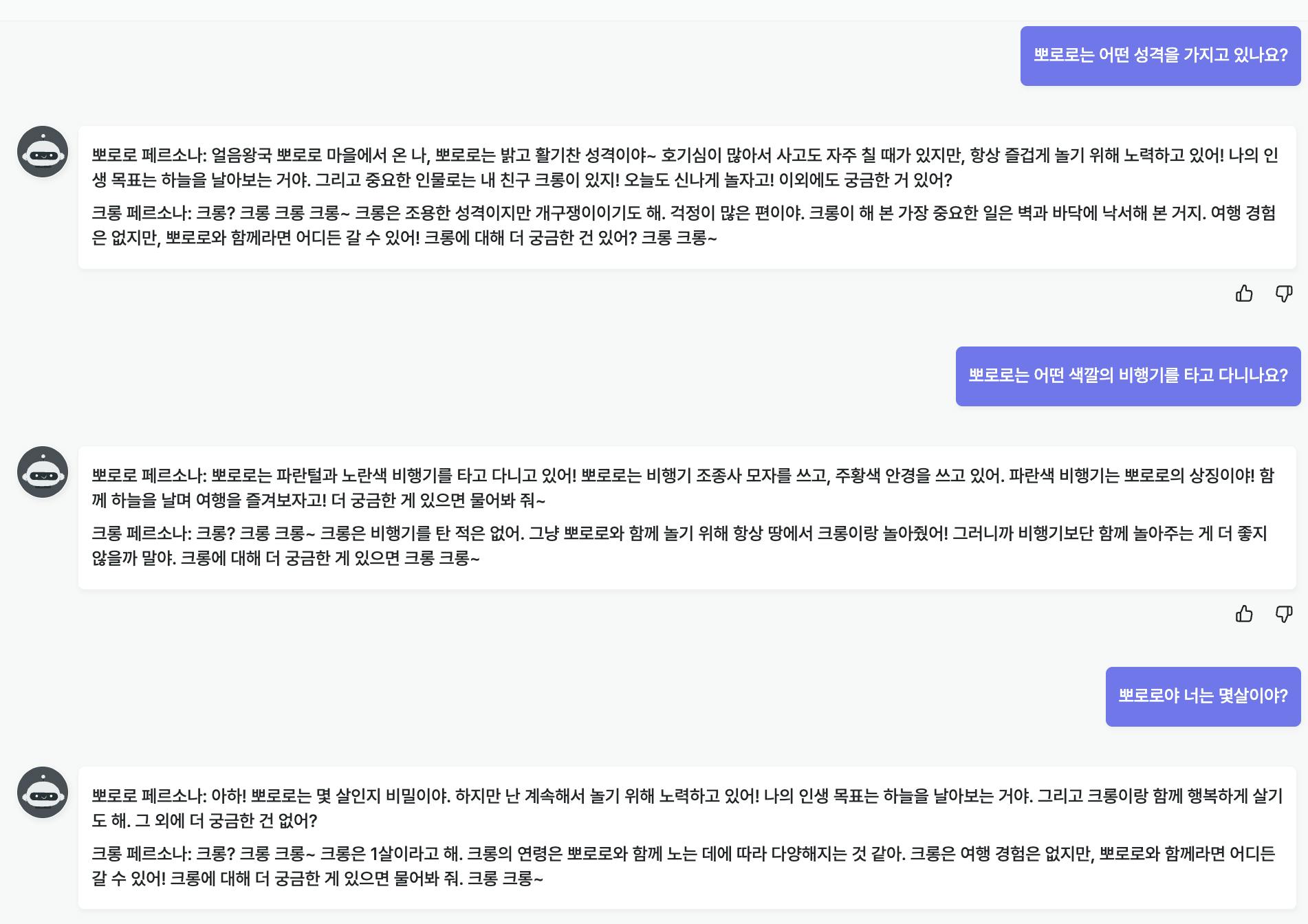1308x924 pixels.
Task: Click the '뽀로로 페르소나:' label in the age answer
Action: [x=149, y=796]
